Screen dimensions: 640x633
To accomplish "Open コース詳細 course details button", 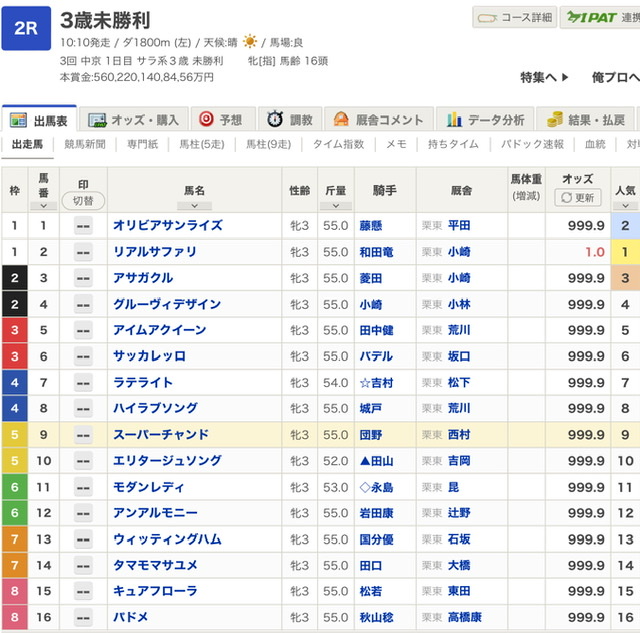I will tap(514, 18).
